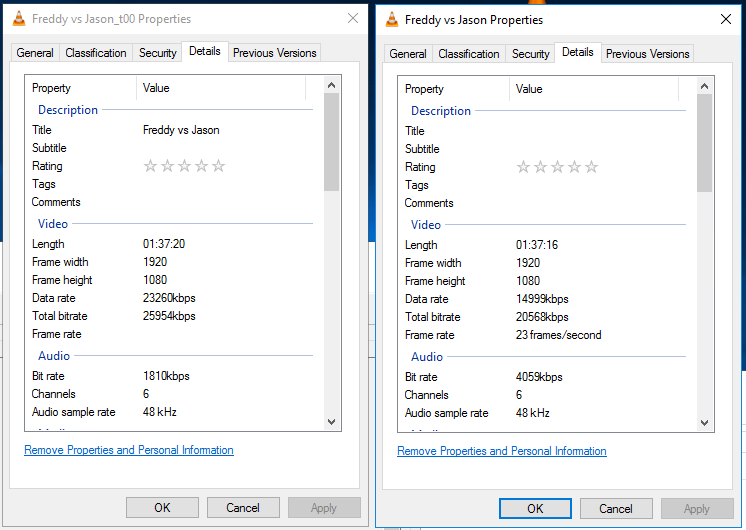Click Total bitrate value 25954kbps
The width and height of the screenshot is (746, 530).
click(169, 316)
